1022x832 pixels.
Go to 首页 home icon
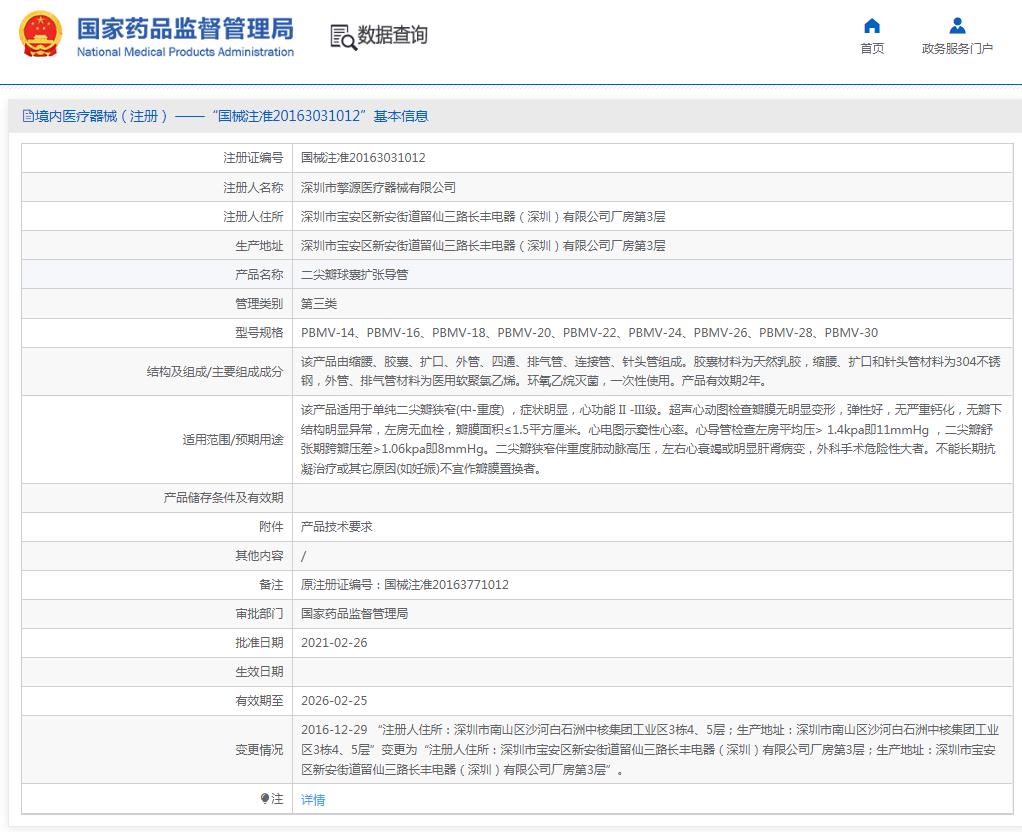coord(871,26)
